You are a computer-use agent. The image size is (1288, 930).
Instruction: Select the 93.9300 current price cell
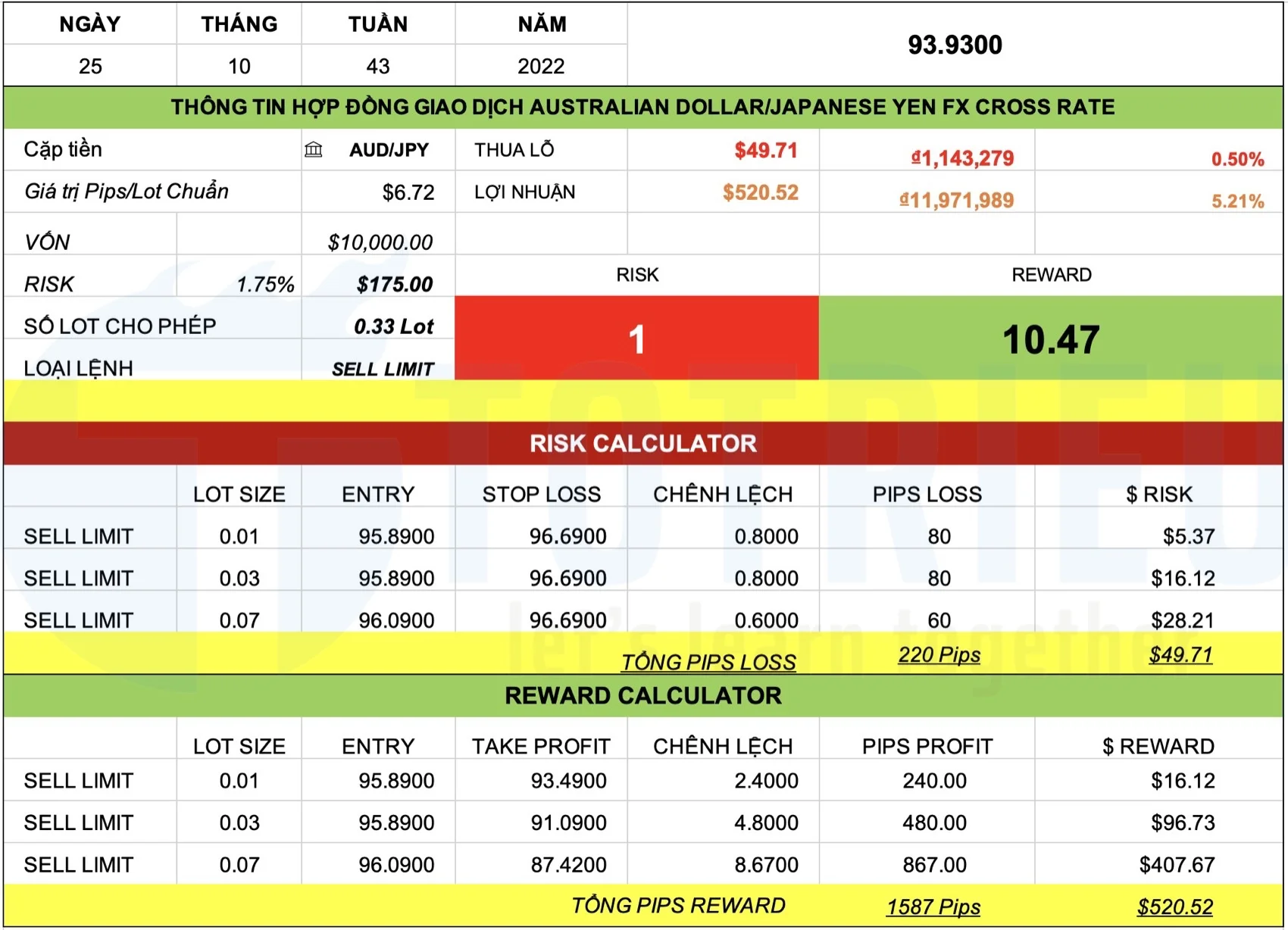pos(955,45)
